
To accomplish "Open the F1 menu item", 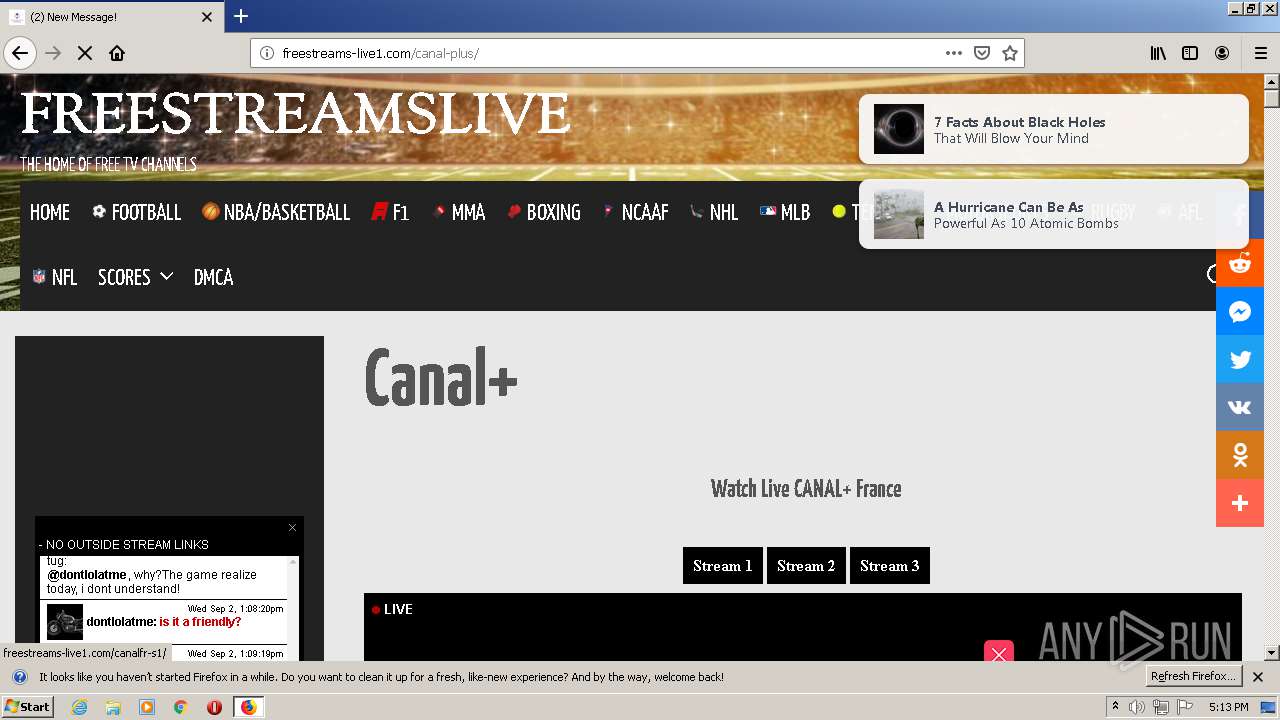I will coord(390,212).
